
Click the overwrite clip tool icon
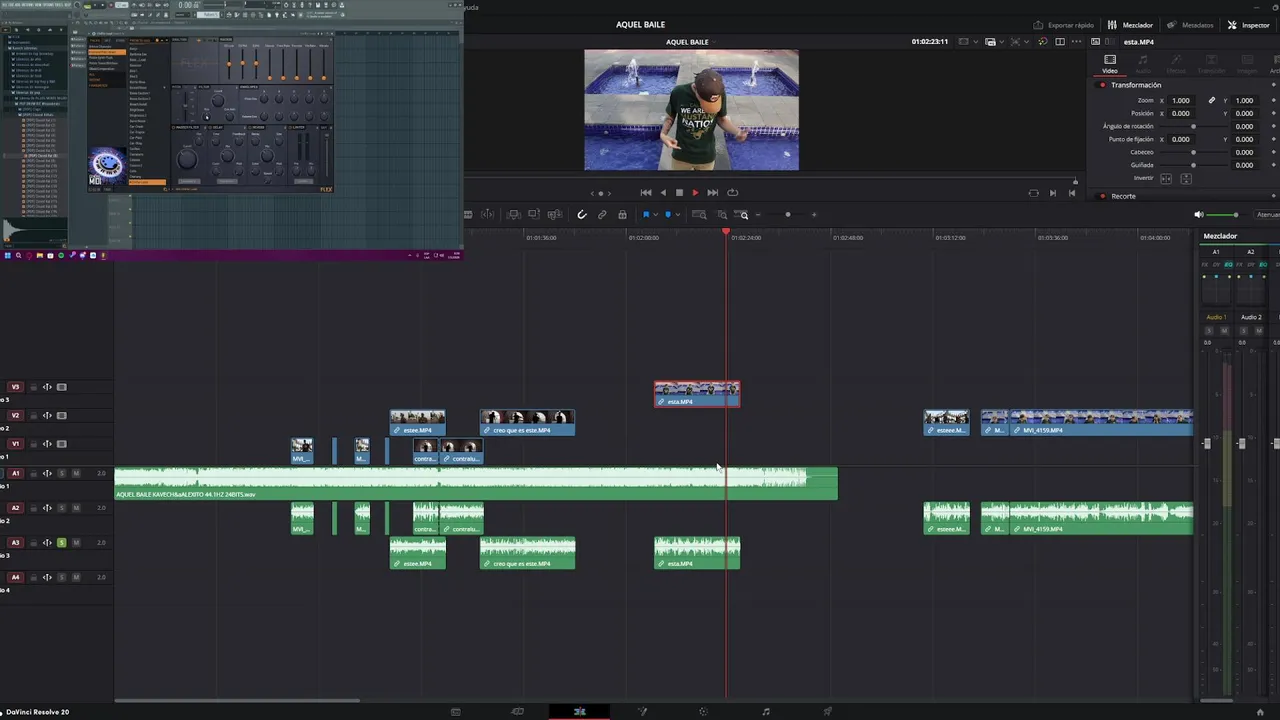pyautogui.click(x=534, y=214)
